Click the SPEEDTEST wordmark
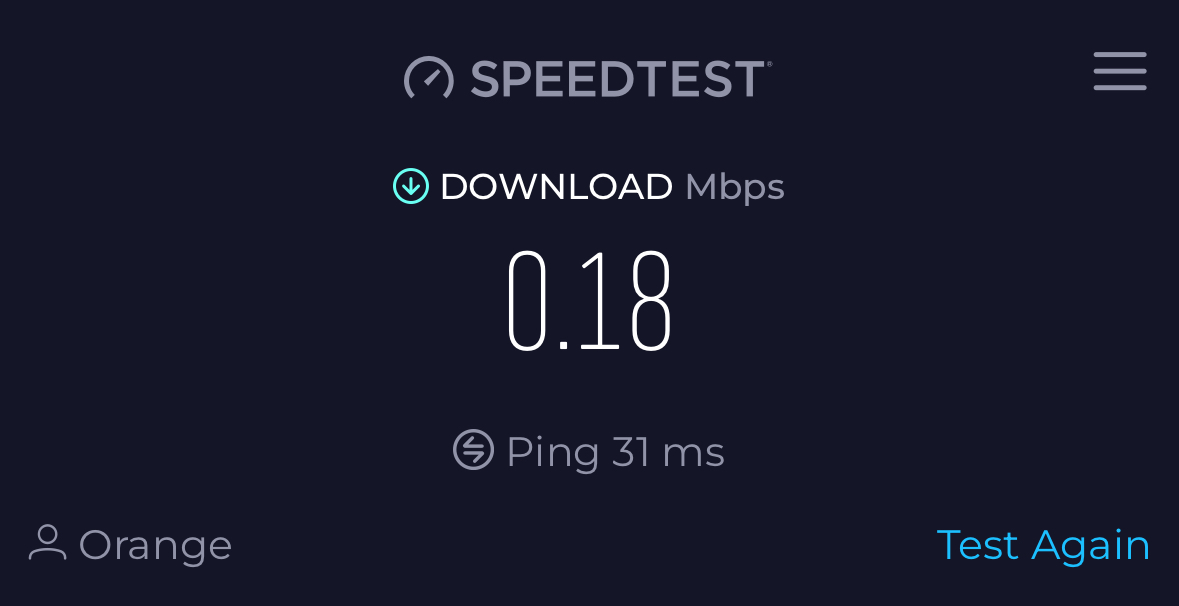The height and width of the screenshot is (606, 1179). [x=617, y=79]
